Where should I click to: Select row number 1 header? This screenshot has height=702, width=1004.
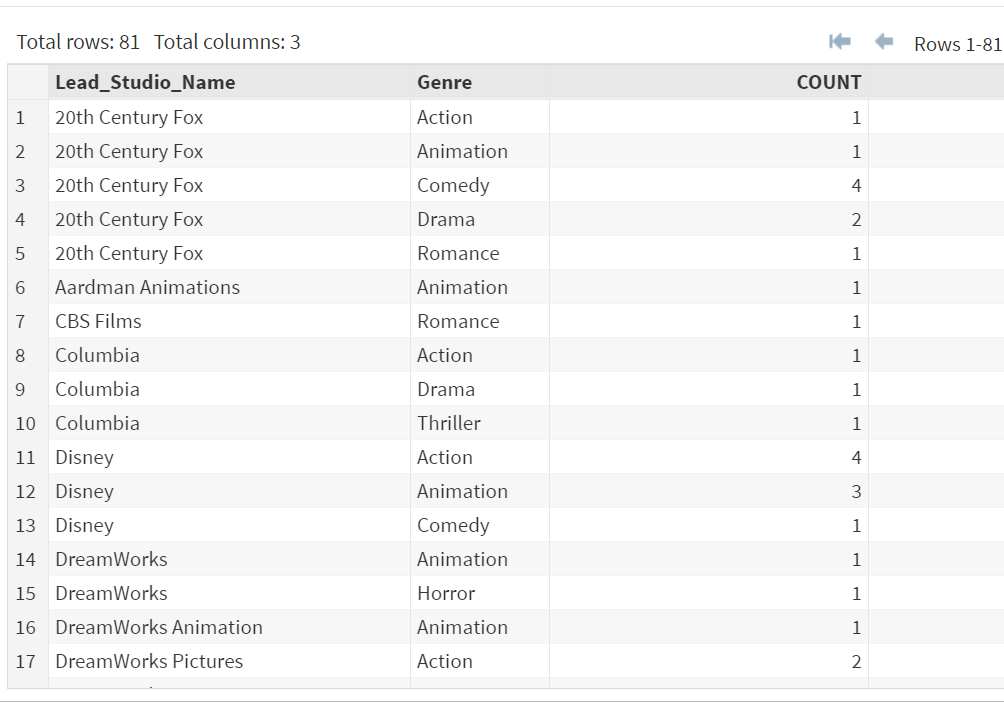point(21,118)
